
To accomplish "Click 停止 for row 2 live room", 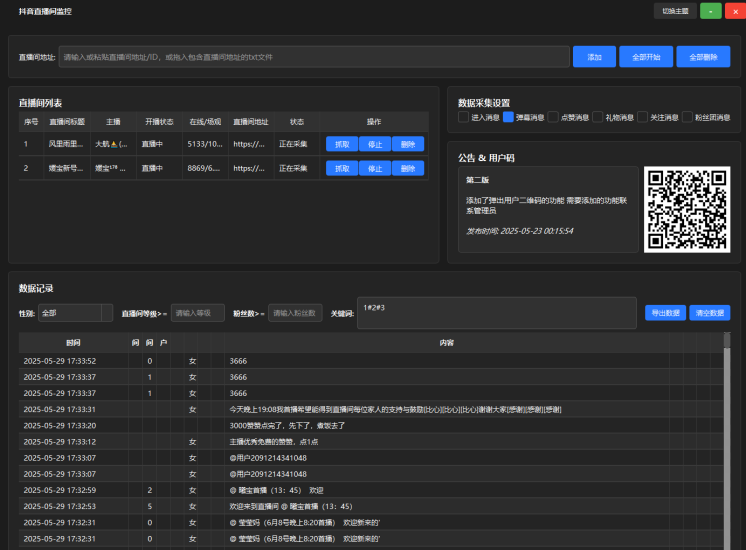I will pos(375,168).
